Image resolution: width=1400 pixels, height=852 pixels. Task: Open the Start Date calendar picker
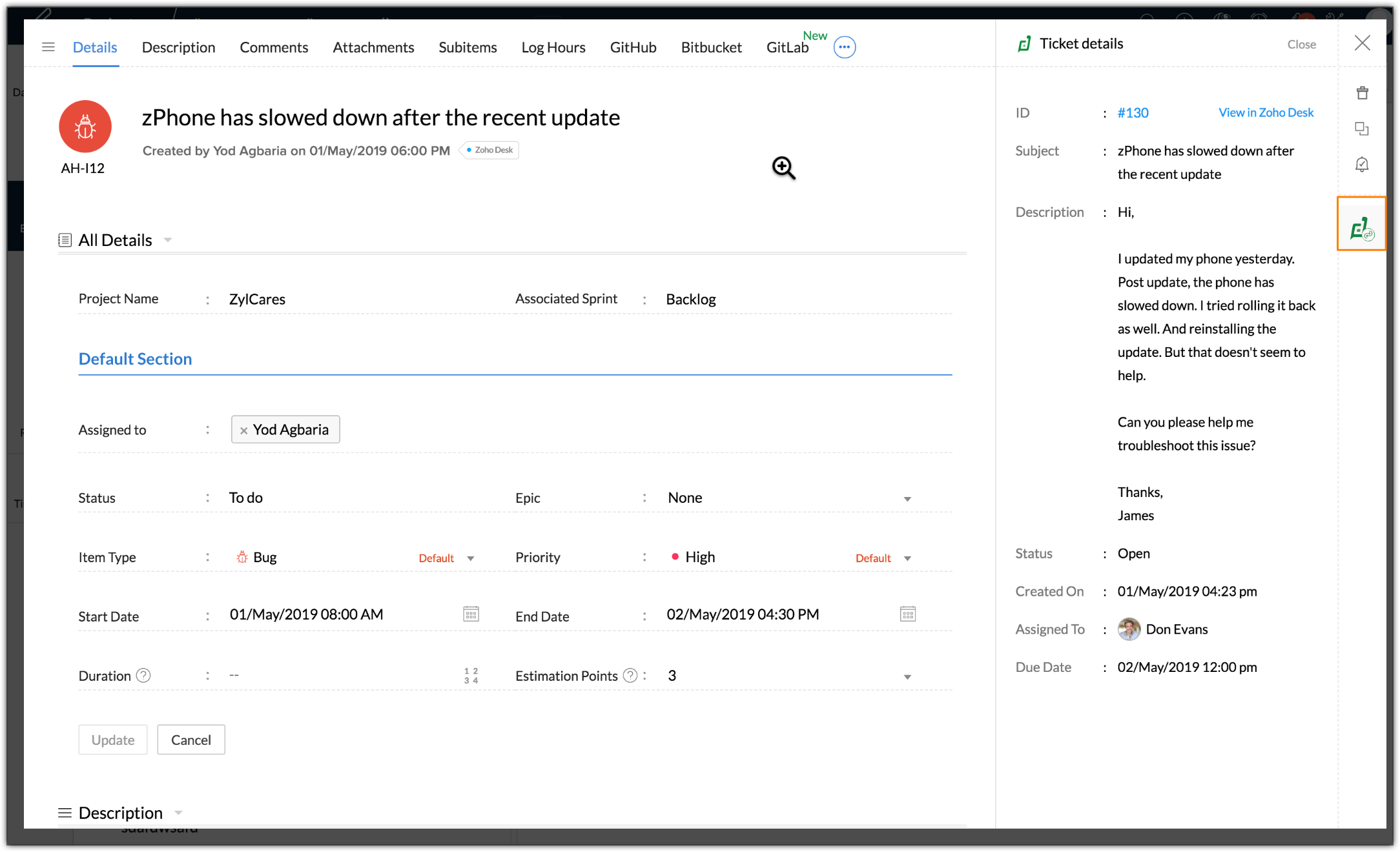tap(471, 614)
